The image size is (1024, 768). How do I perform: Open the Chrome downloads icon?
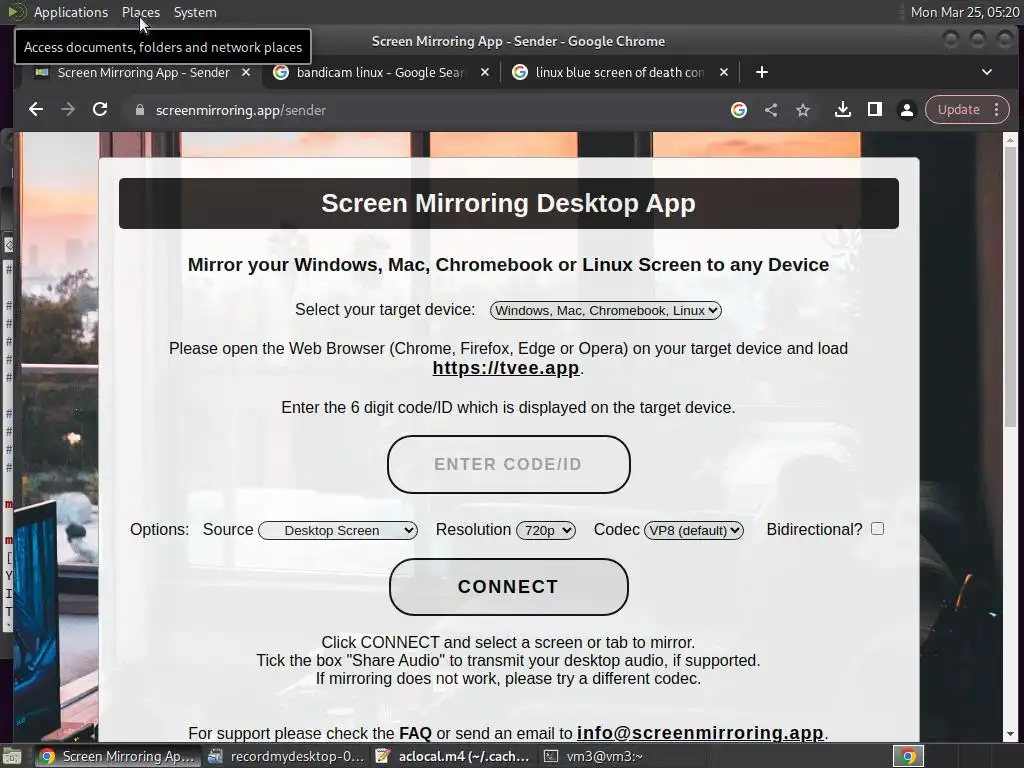tap(842, 110)
